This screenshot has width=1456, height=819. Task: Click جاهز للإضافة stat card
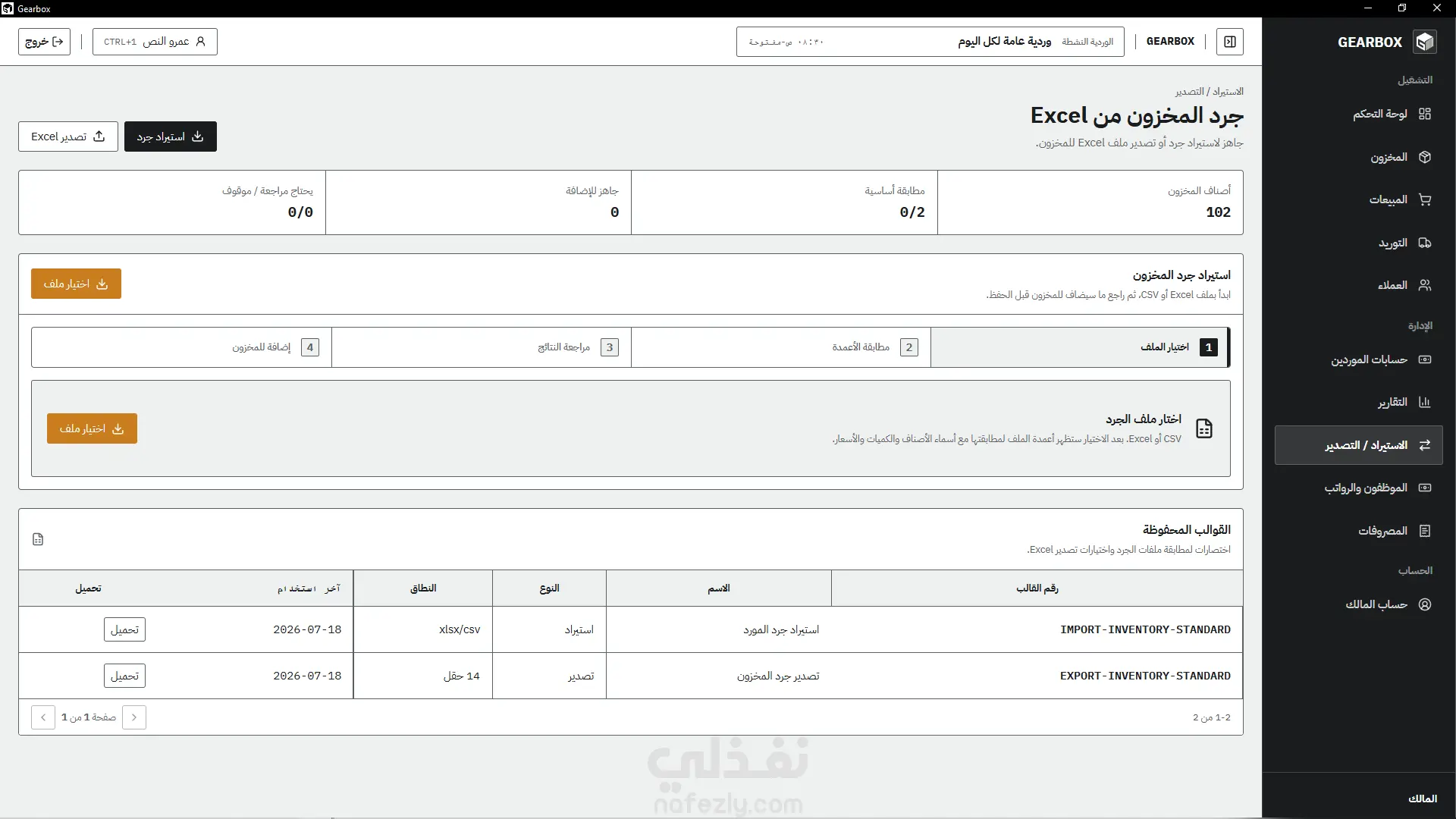[x=479, y=202]
